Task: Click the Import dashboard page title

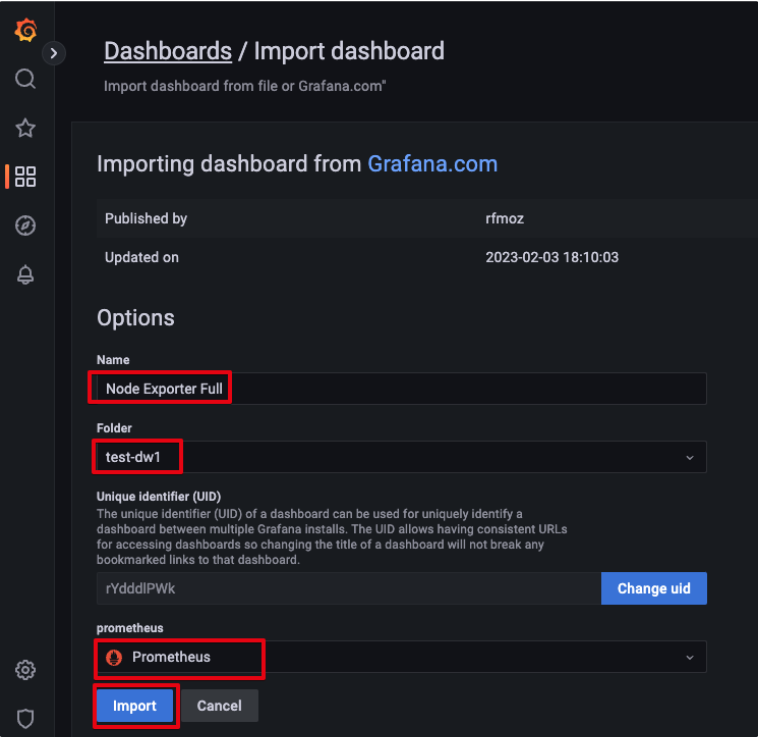Action: coord(349,51)
